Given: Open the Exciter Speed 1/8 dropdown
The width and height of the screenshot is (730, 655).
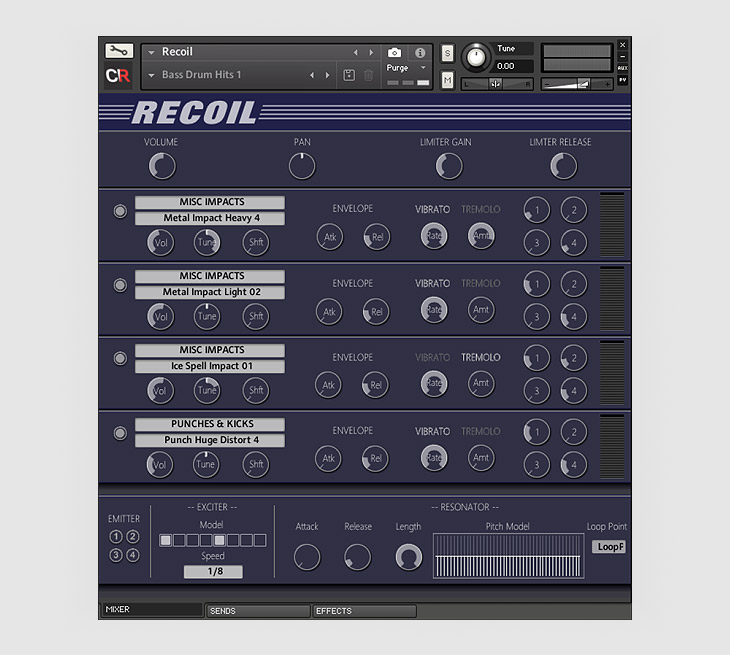Looking at the screenshot, I should coord(213,572).
